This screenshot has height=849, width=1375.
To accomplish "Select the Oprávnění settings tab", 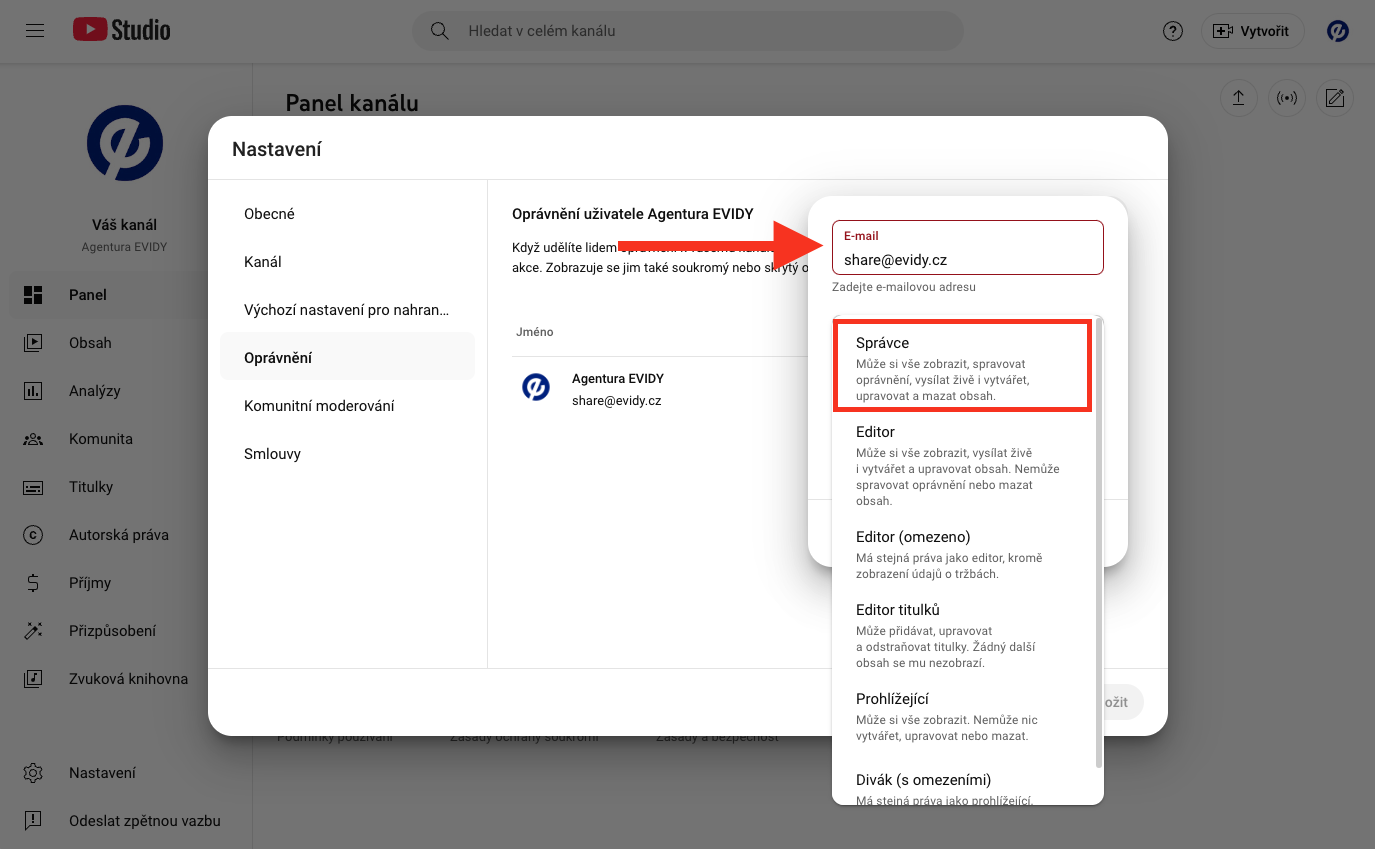I will click(x=347, y=357).
